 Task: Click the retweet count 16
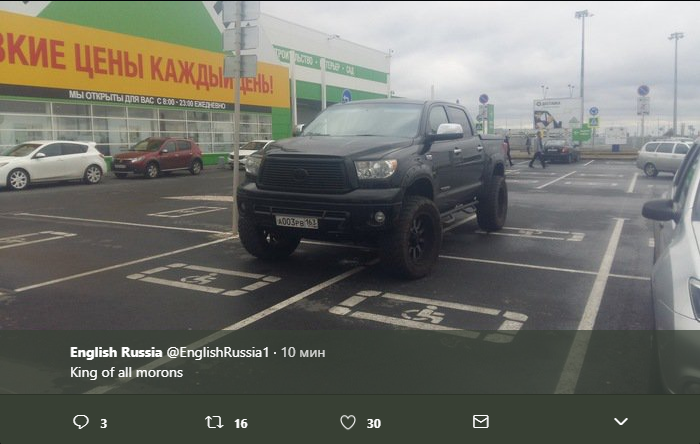(241, 423)
